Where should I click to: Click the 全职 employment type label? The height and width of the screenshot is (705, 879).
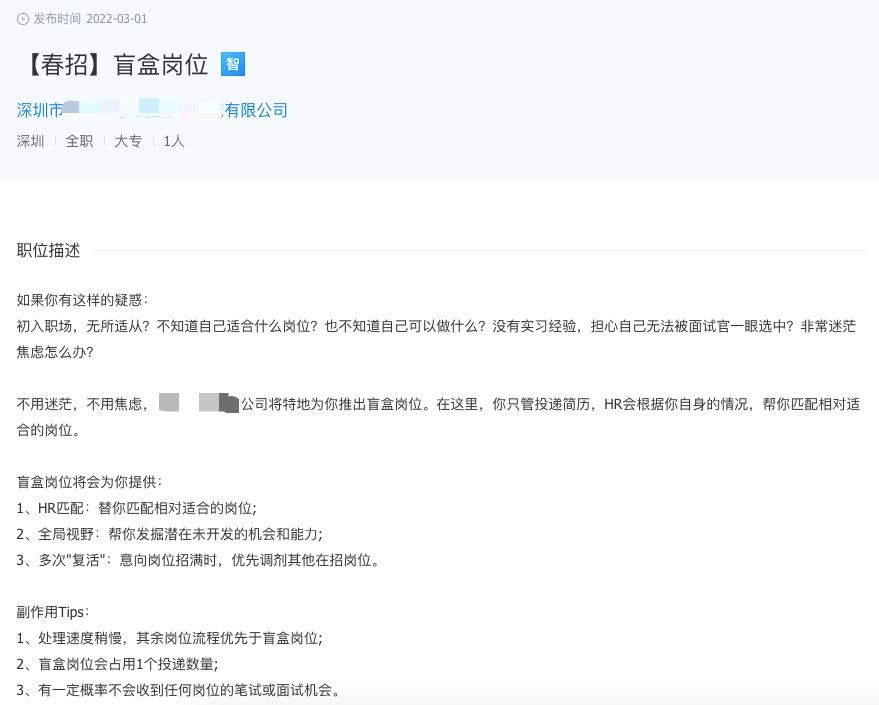(x=79, y=141)
